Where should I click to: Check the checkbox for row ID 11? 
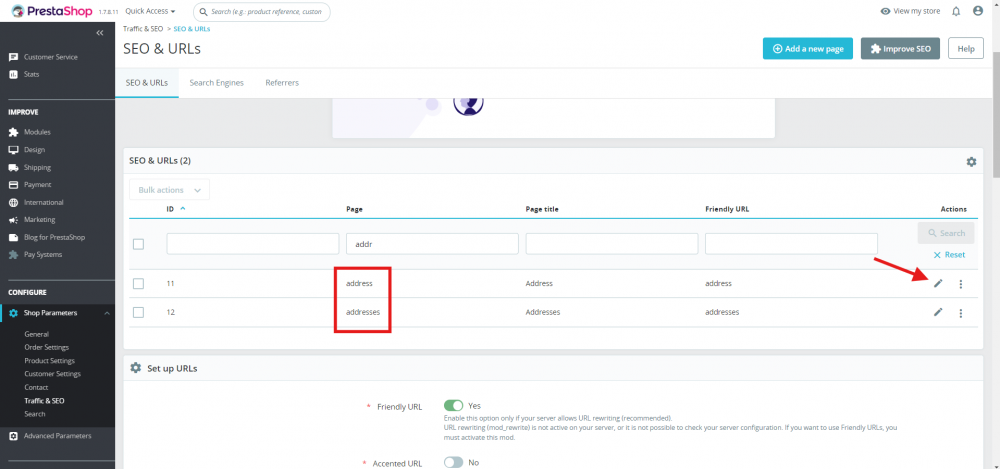pyautogui.click(x=138, y=283)
